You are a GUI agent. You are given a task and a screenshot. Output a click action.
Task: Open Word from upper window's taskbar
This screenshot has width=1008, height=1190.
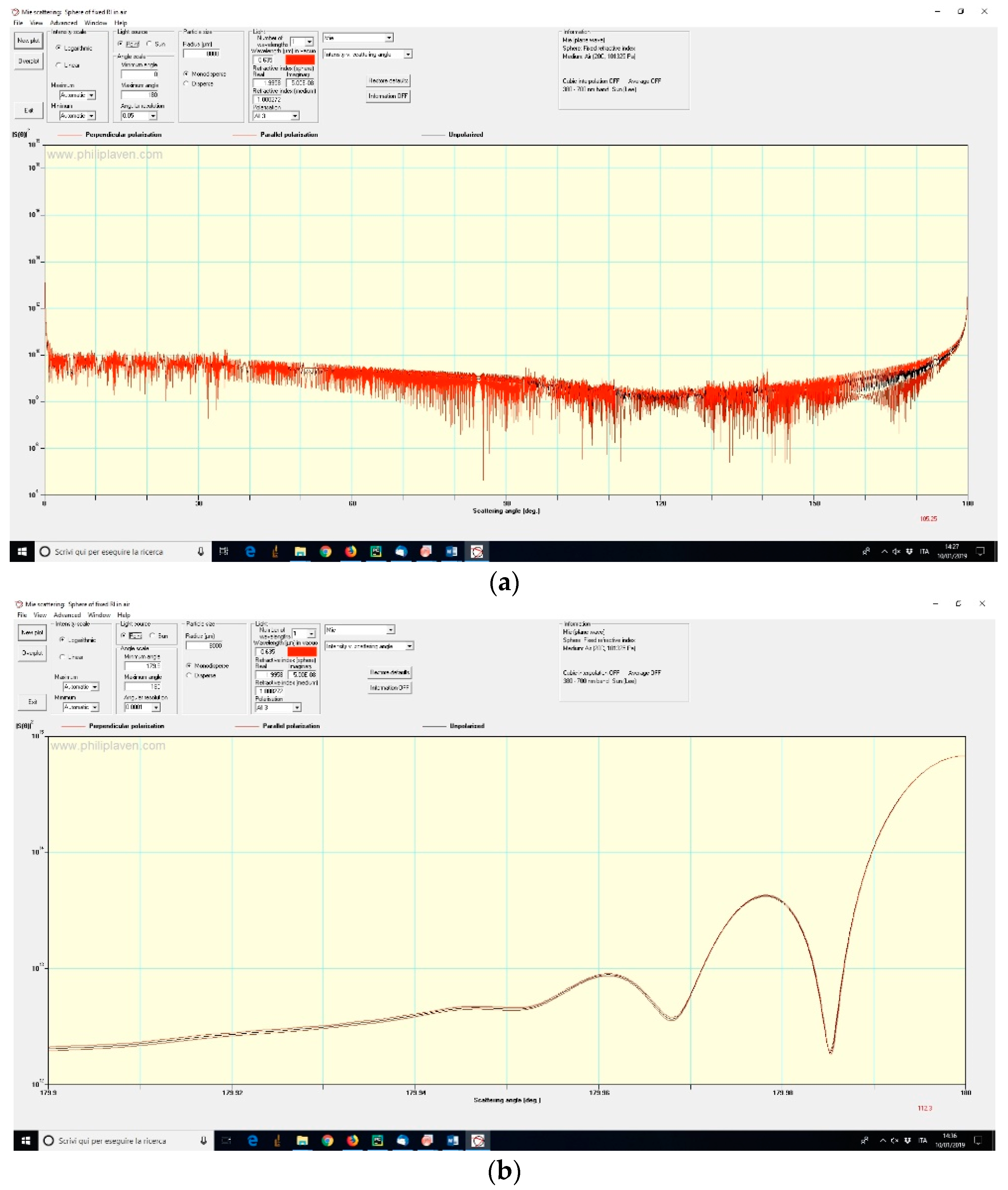pos(451,551)
